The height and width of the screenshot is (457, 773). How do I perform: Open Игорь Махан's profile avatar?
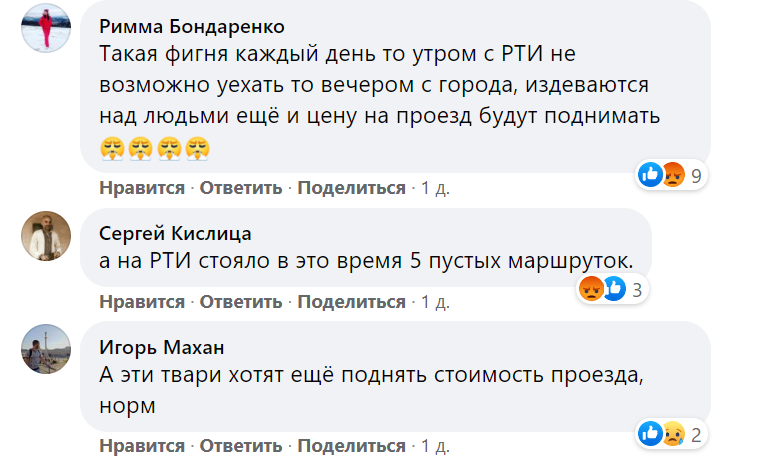tap(46, 349)
